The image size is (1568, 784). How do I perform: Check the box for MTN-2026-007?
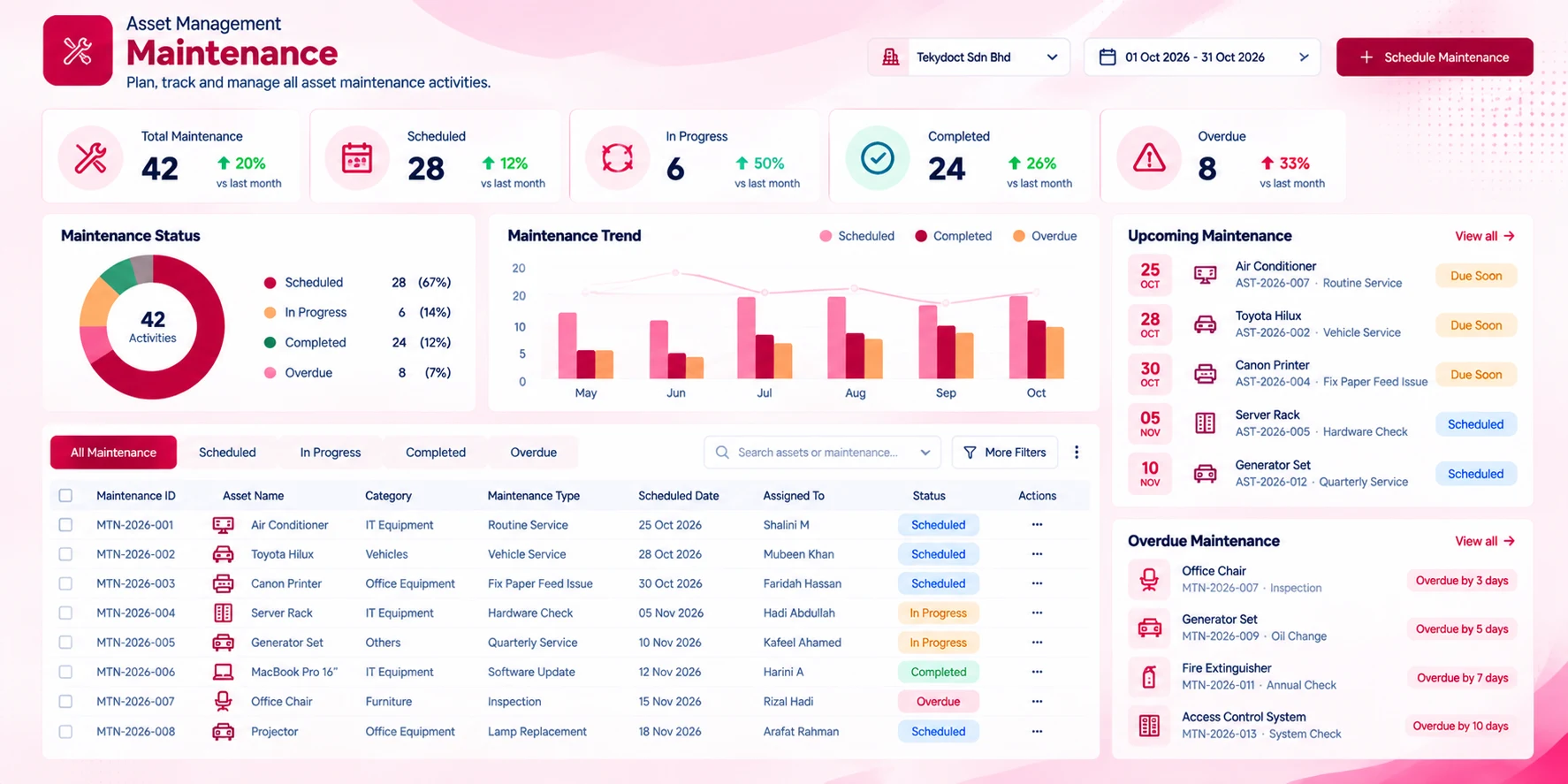click(x=65, y=702)
